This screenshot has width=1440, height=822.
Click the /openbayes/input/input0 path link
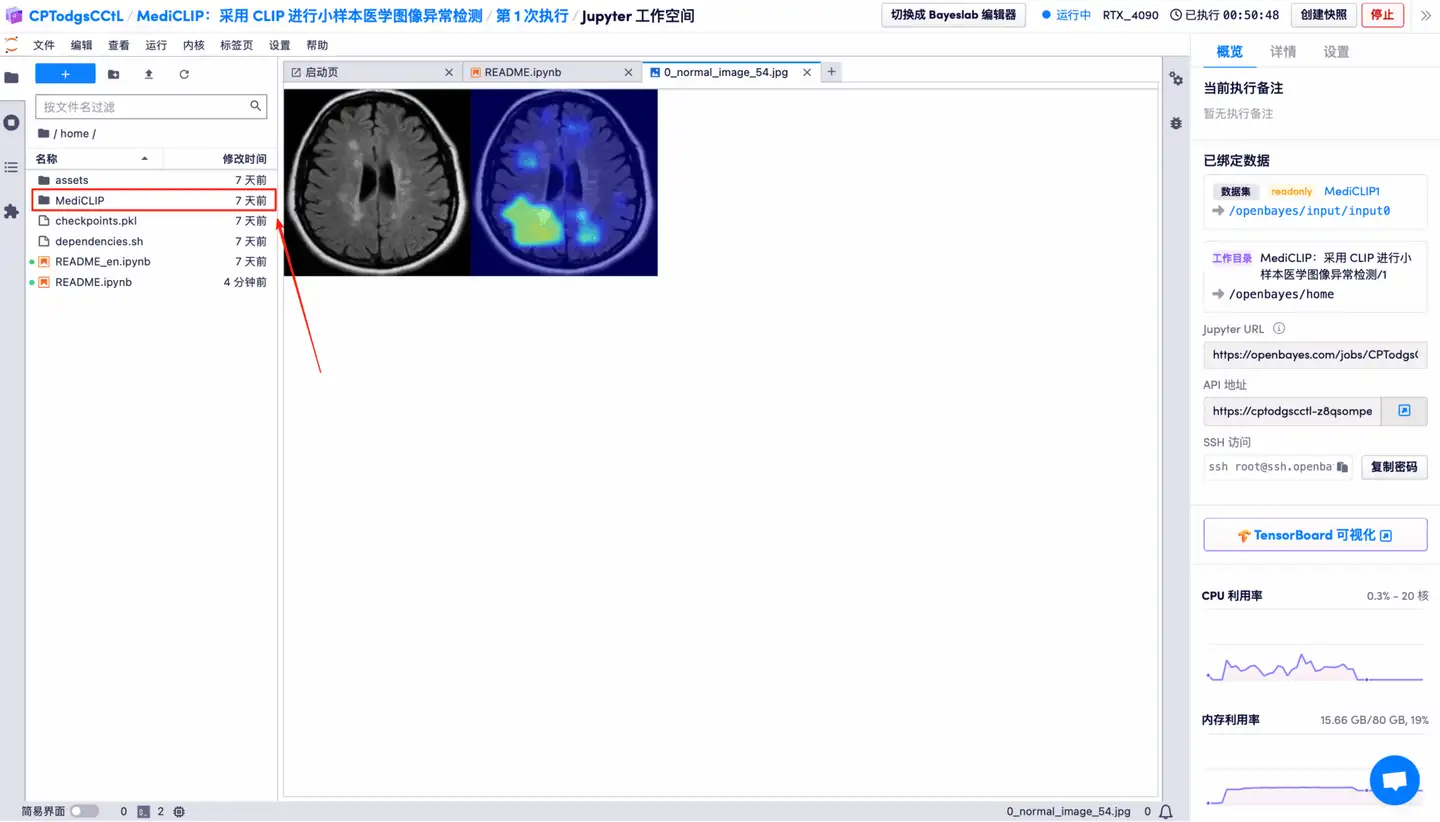(x=1309, y=211)
